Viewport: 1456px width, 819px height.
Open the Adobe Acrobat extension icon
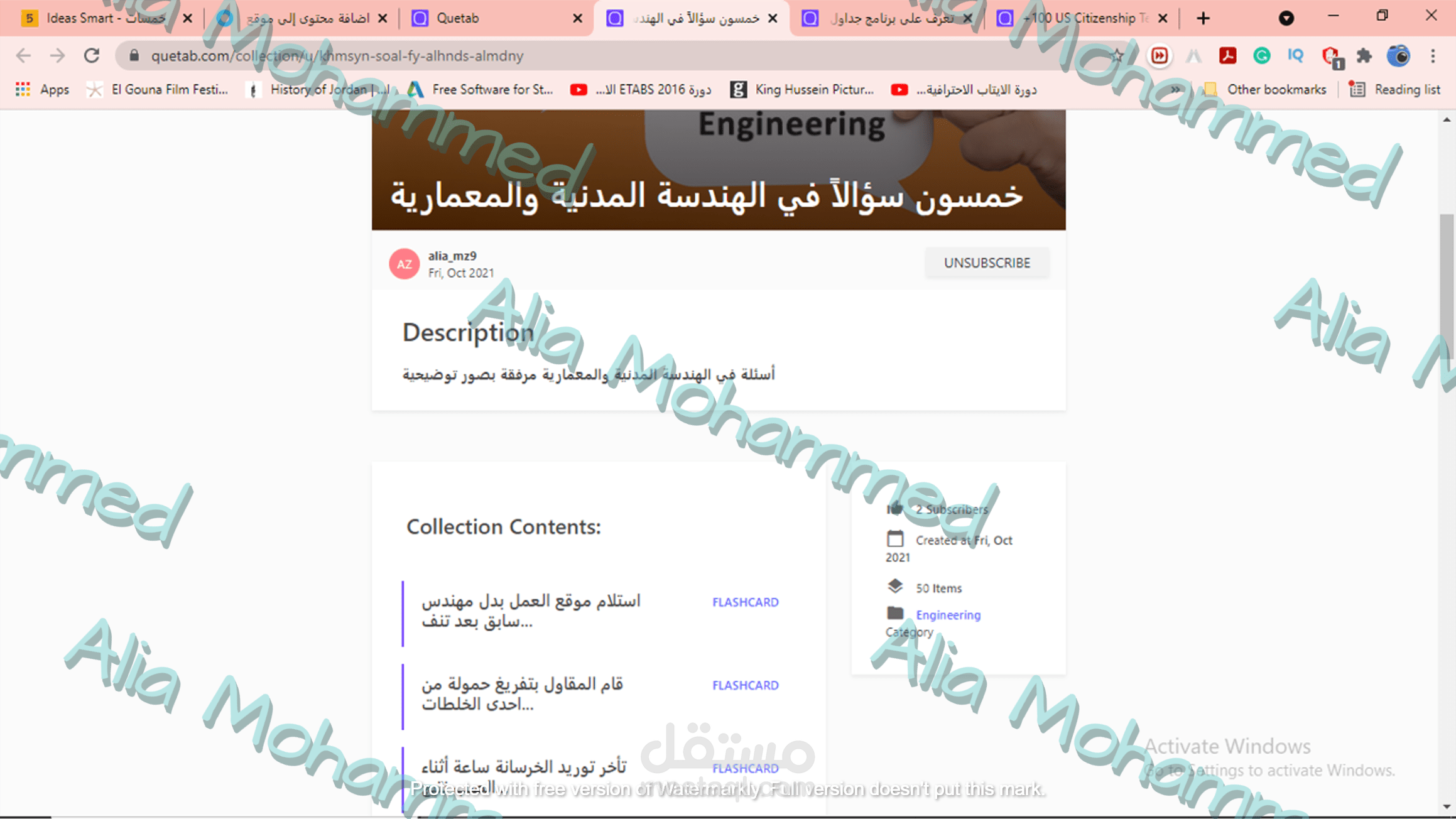[x=1227, y=56]
